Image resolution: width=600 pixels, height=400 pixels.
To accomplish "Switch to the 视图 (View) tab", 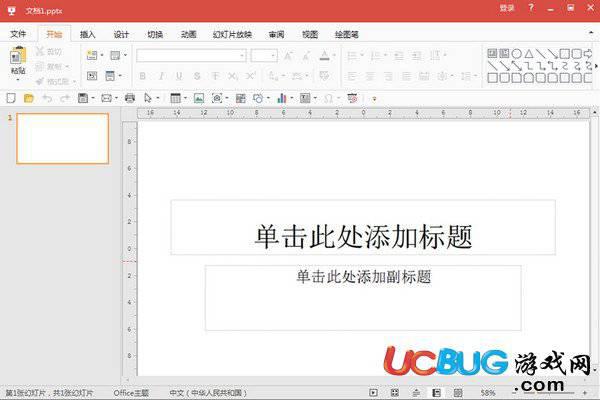I will 310,34.
